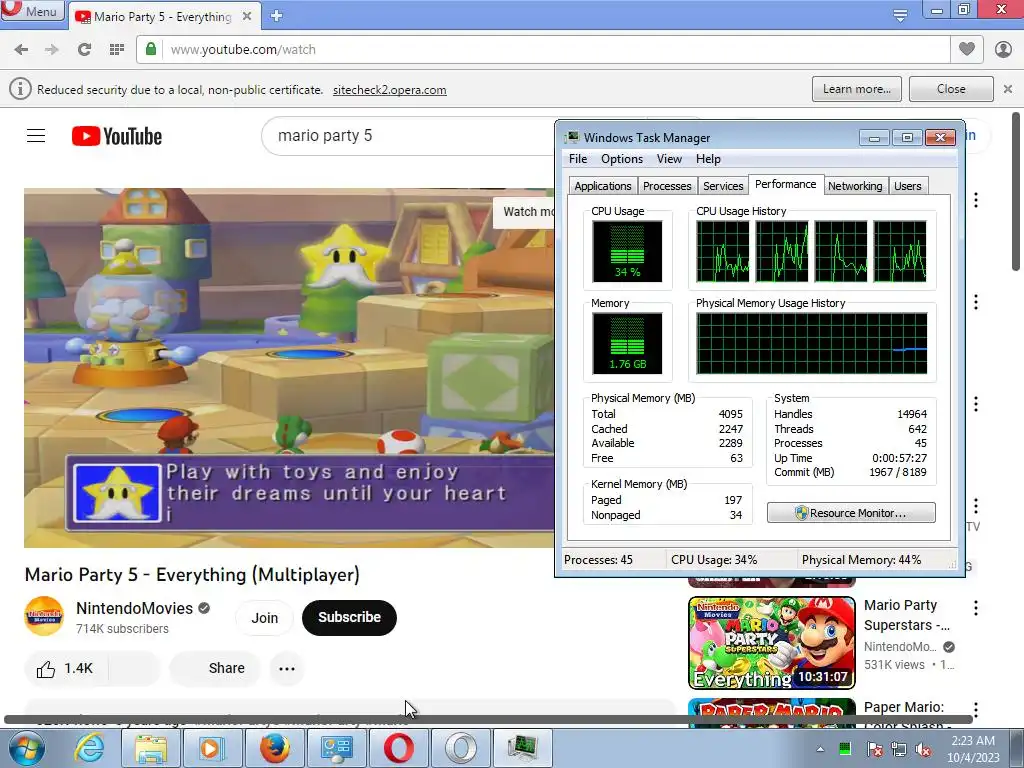The height and width of the screenshot is (768, 1024).
Task: Subscribe to NintendoMovies channel
Action: 349,618
